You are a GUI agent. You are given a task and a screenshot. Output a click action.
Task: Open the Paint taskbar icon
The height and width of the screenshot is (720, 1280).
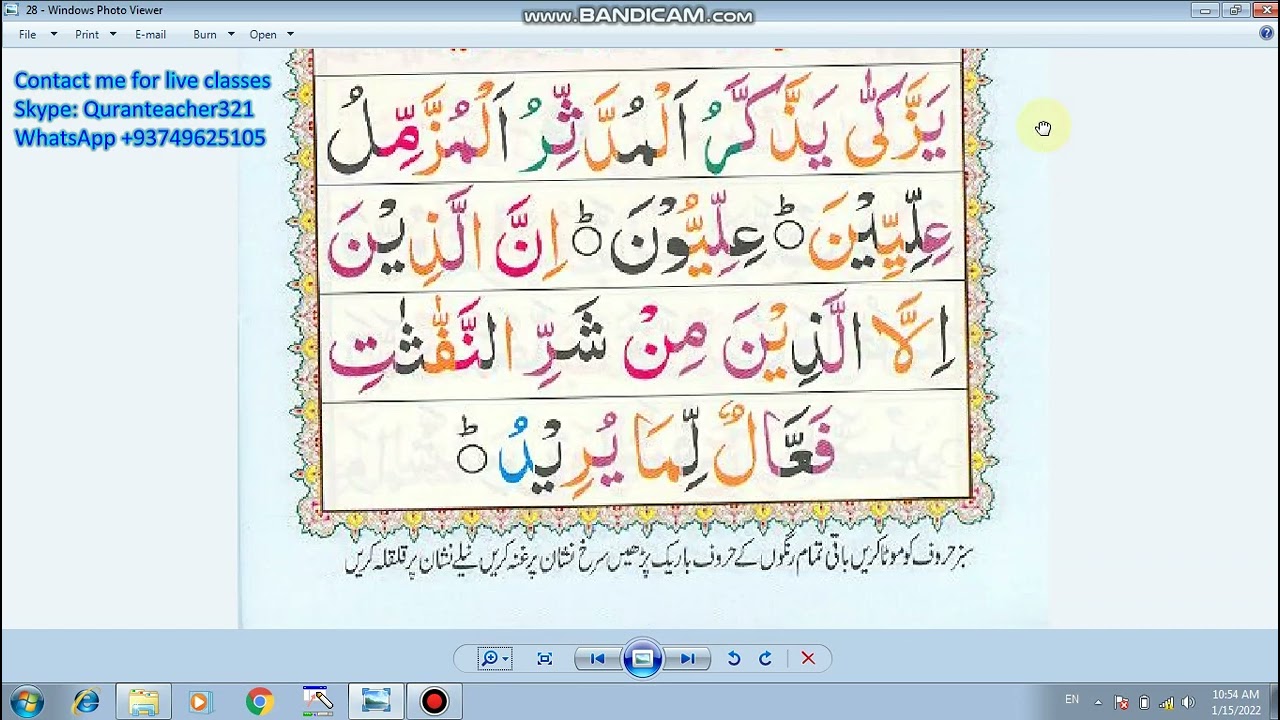tap(317, 701)
